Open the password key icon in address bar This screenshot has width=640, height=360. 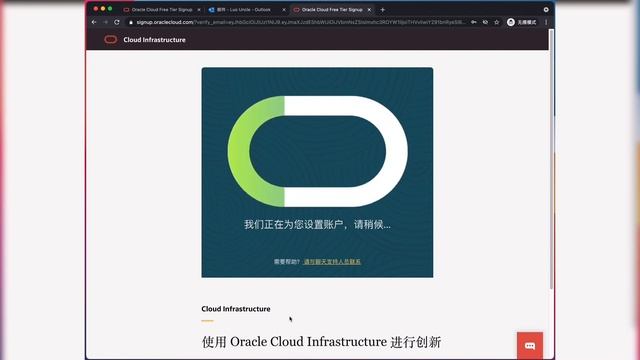tap(474, 22)
